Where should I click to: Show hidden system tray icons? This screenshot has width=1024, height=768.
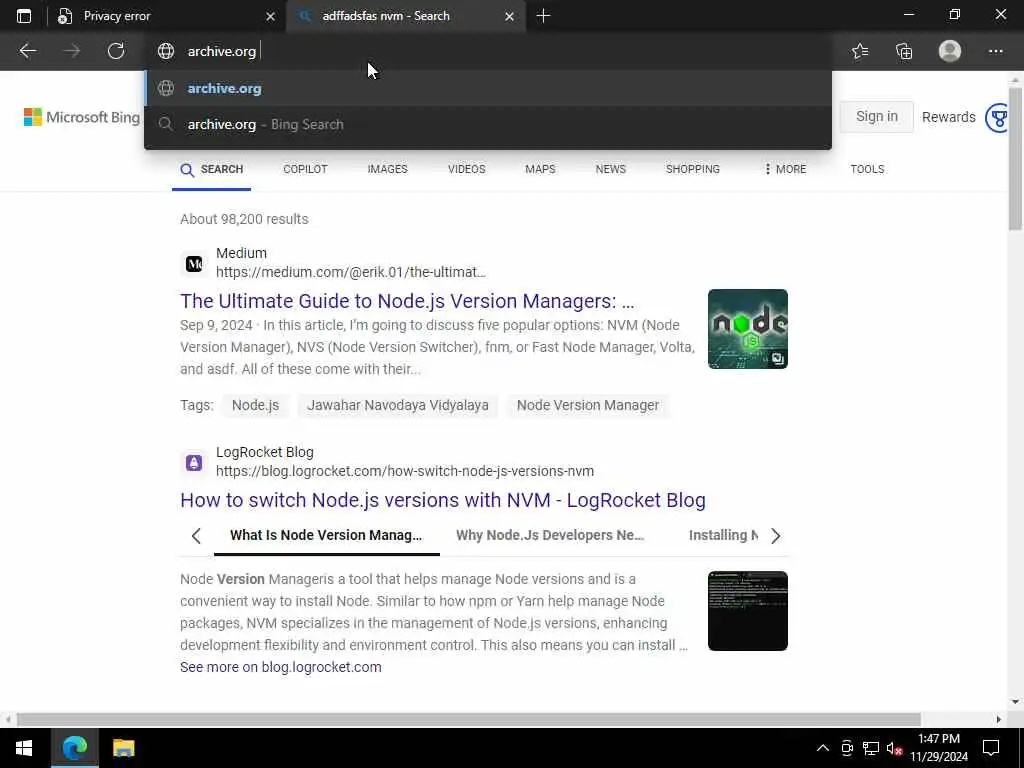click(x=823, y=748)
